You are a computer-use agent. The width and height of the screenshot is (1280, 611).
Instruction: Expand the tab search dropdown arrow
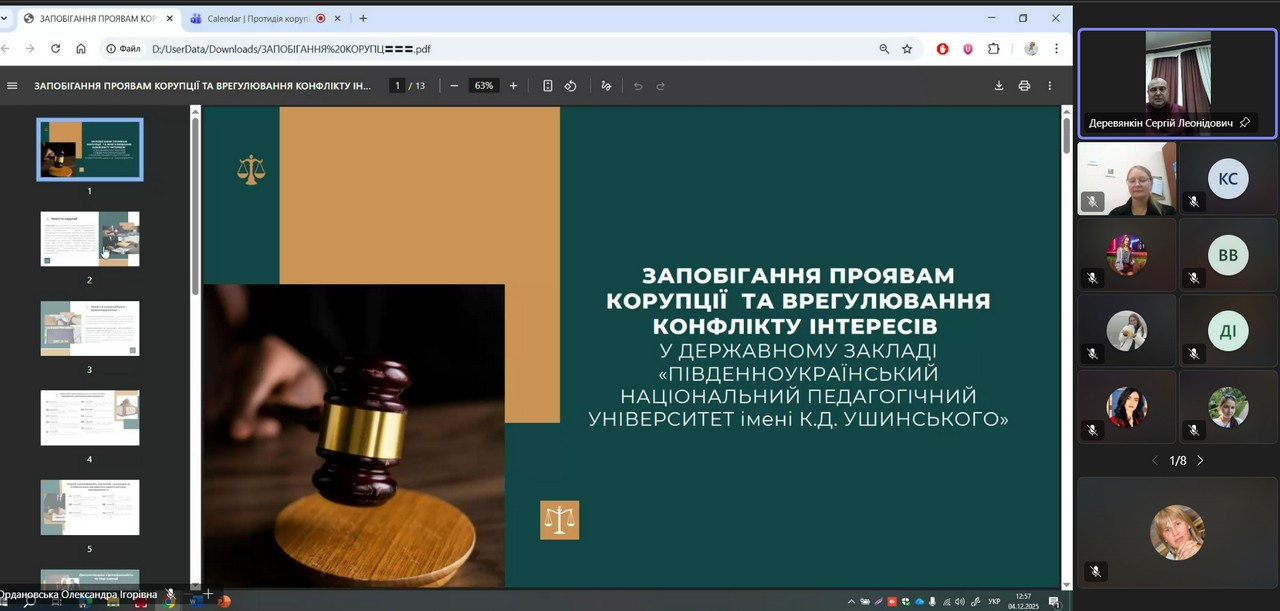4,18
